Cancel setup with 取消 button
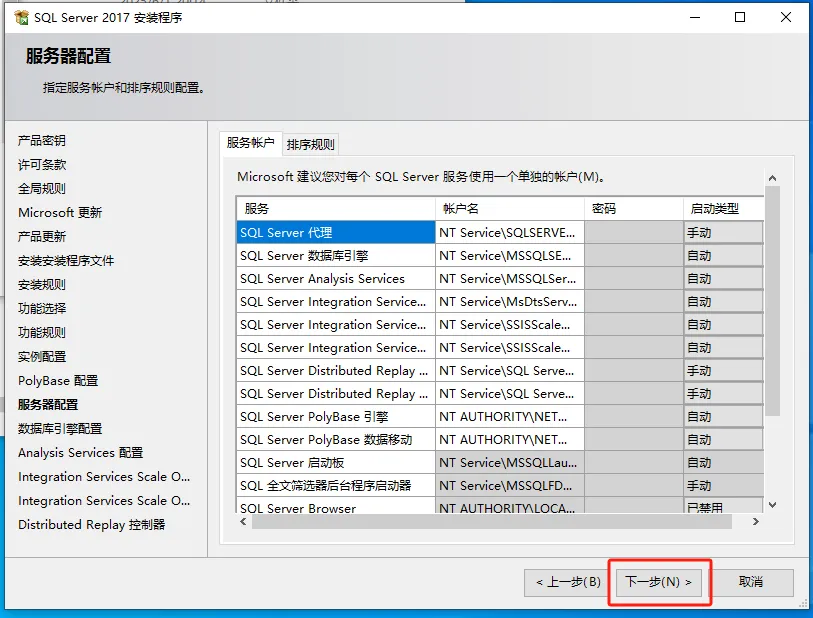 coord(751,582)
